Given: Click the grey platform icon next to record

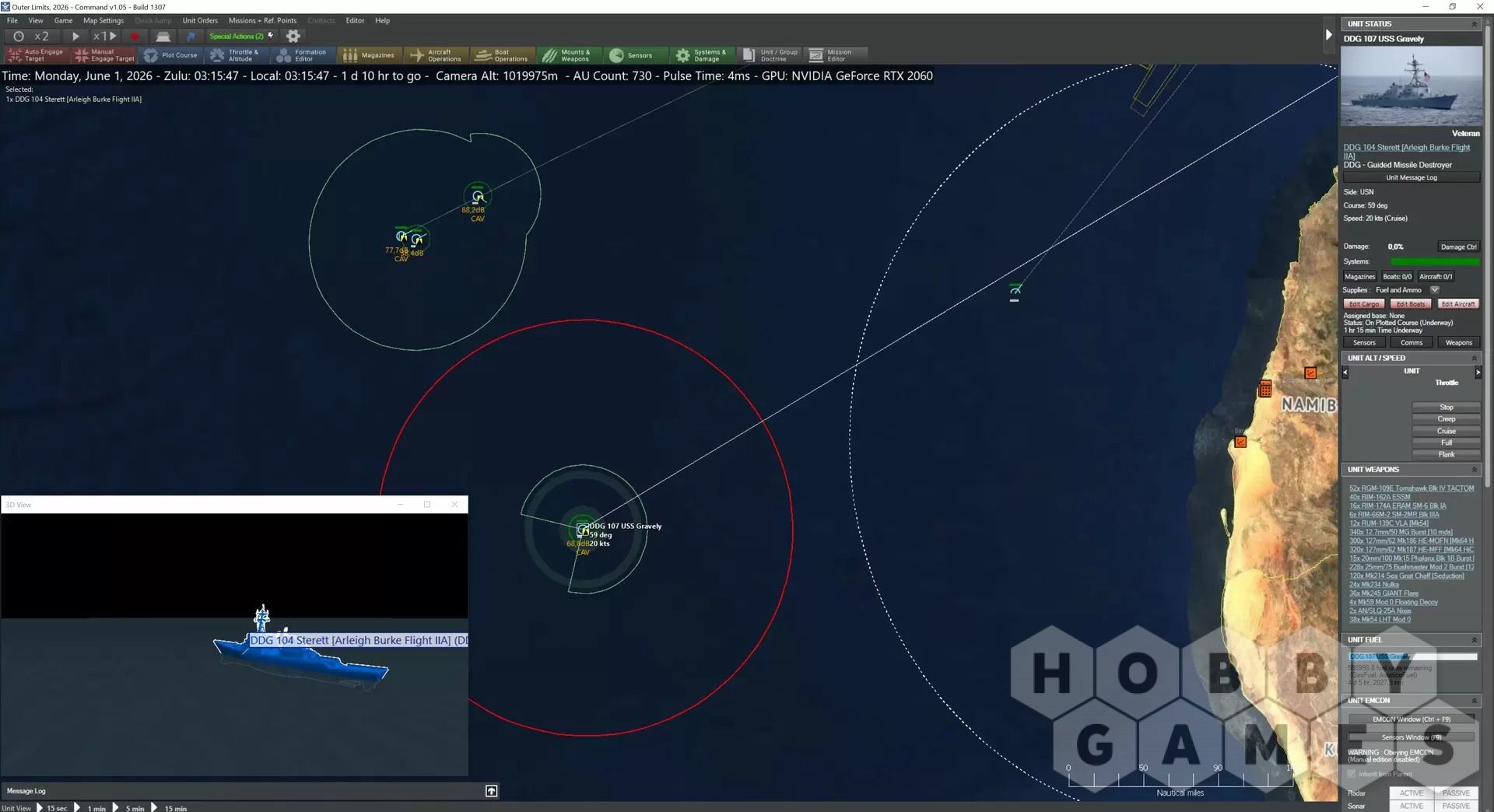Looking at the screenshot, I should [x=163, y=36].
